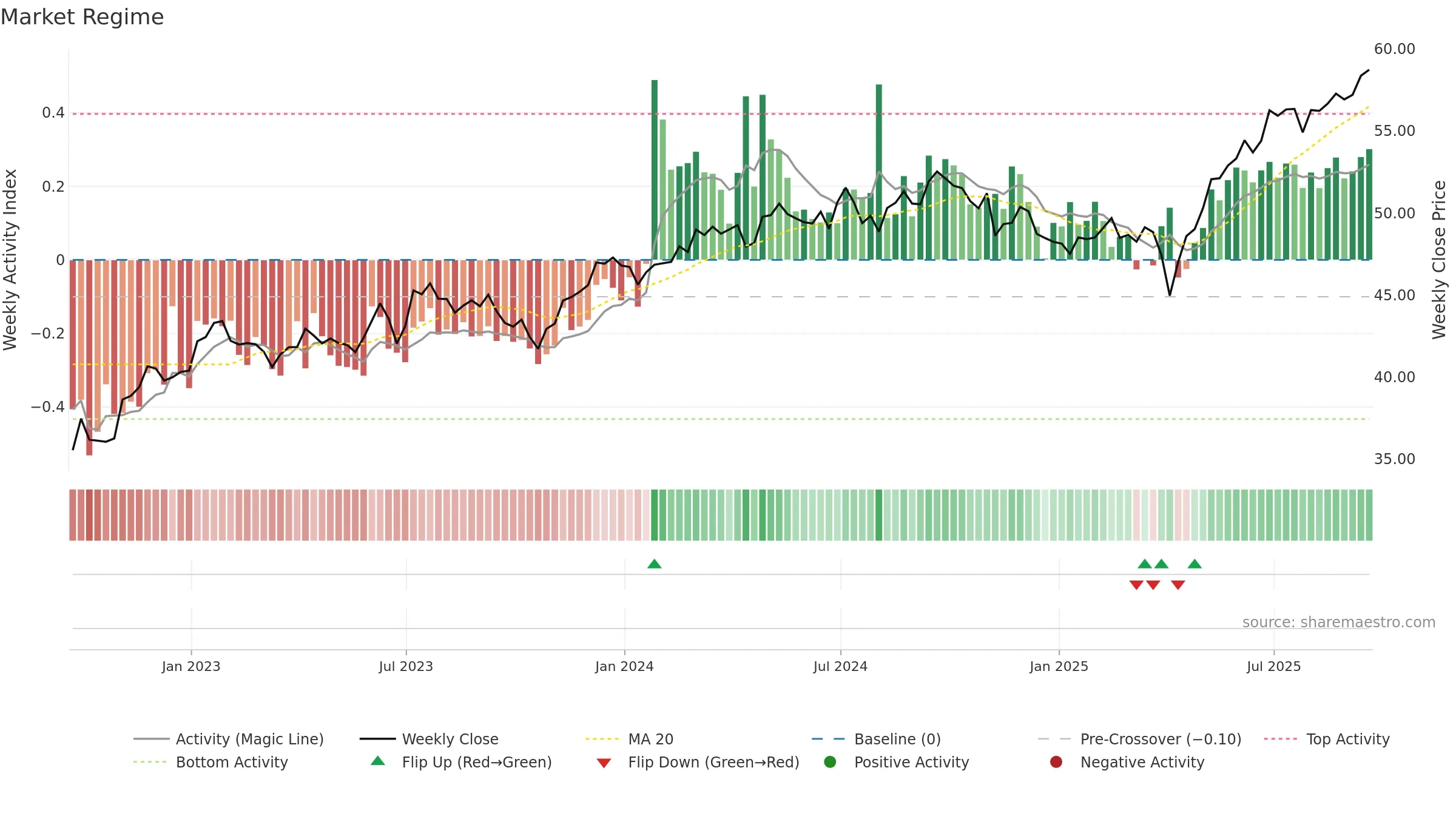Click the Market Regime chart title
Image resolution: width=1456 pixels, height=819 pixels.
click(82, 17)
